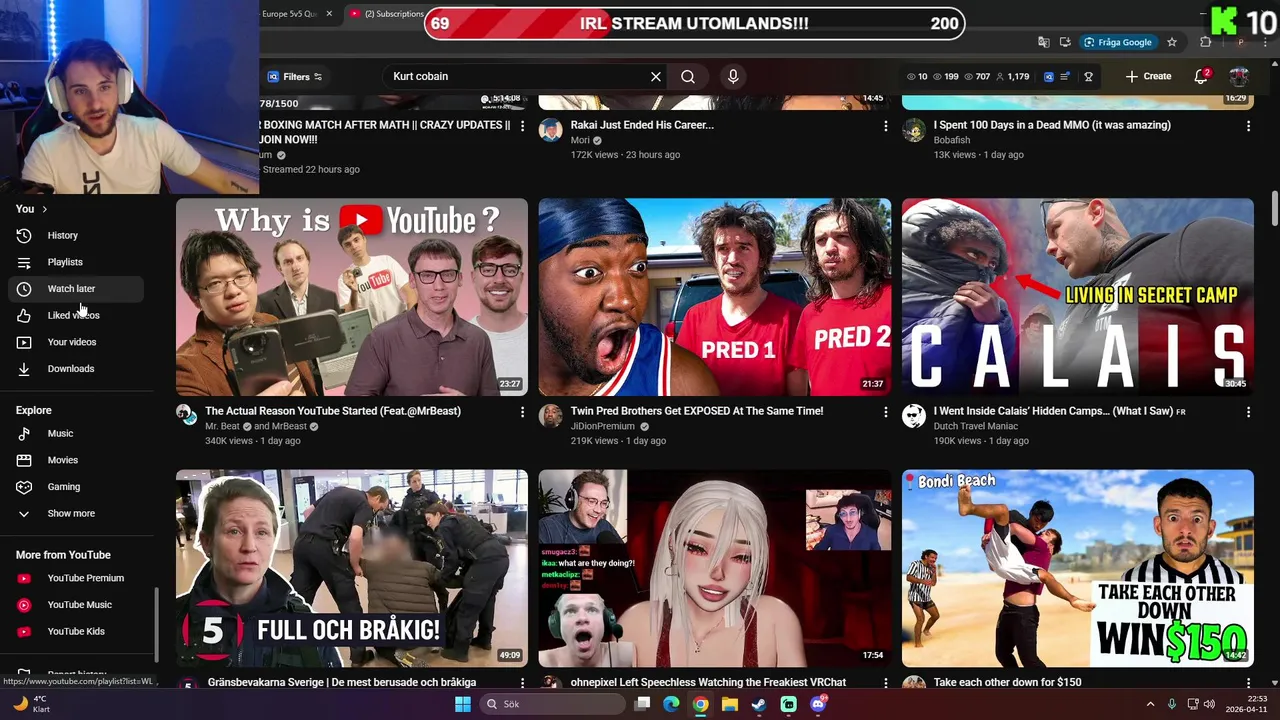The image size is (1280, 720).
Task: Click the search magnifier button
Action: pyautogui.click(x=688, y=76)
